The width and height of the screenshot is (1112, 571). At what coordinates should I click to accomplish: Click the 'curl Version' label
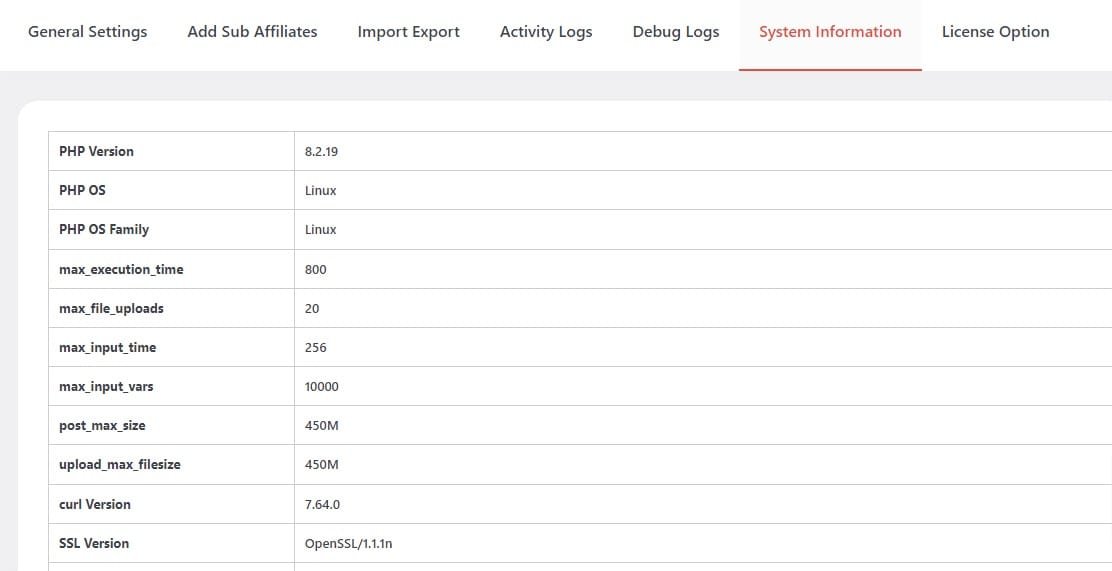pyautogui.click(x=95, y=504)
